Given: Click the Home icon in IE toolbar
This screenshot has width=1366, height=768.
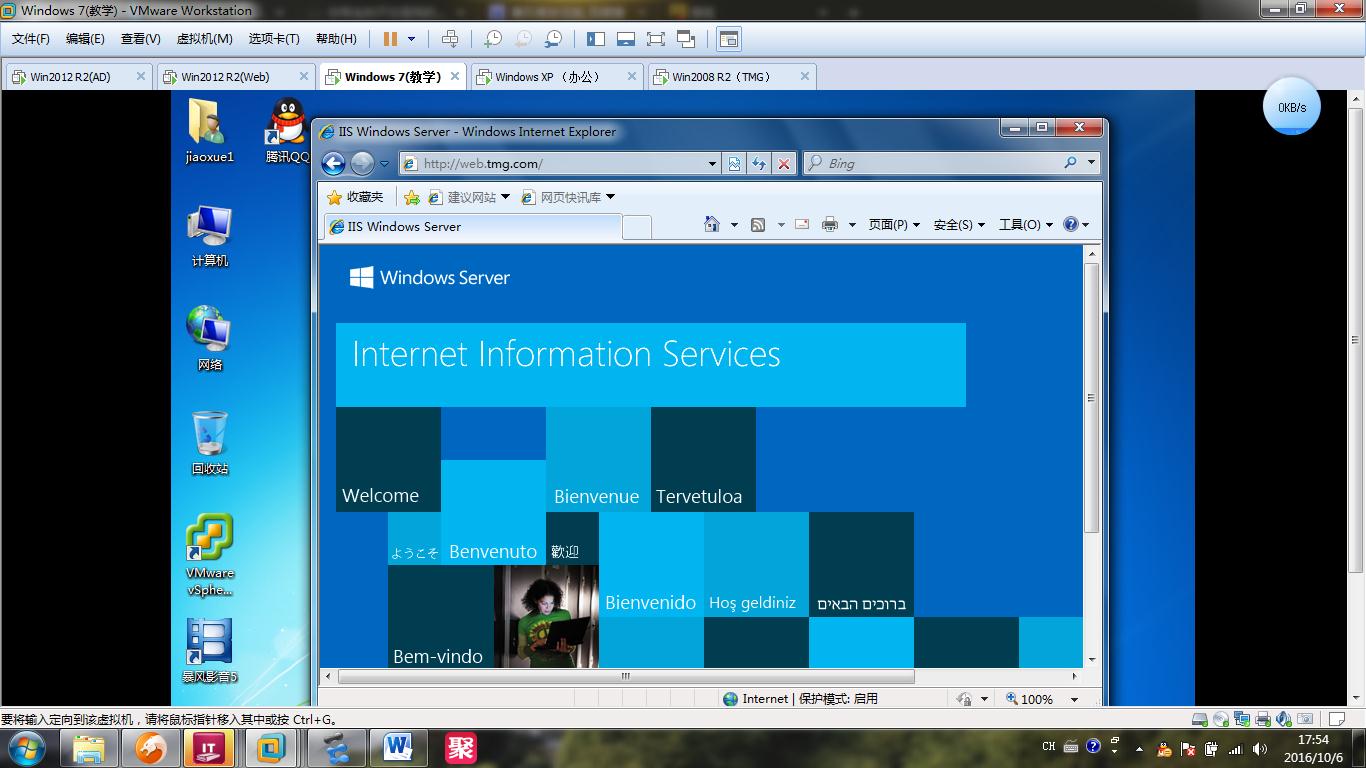Looking at the screenshot, I should (x=712, y=225).
